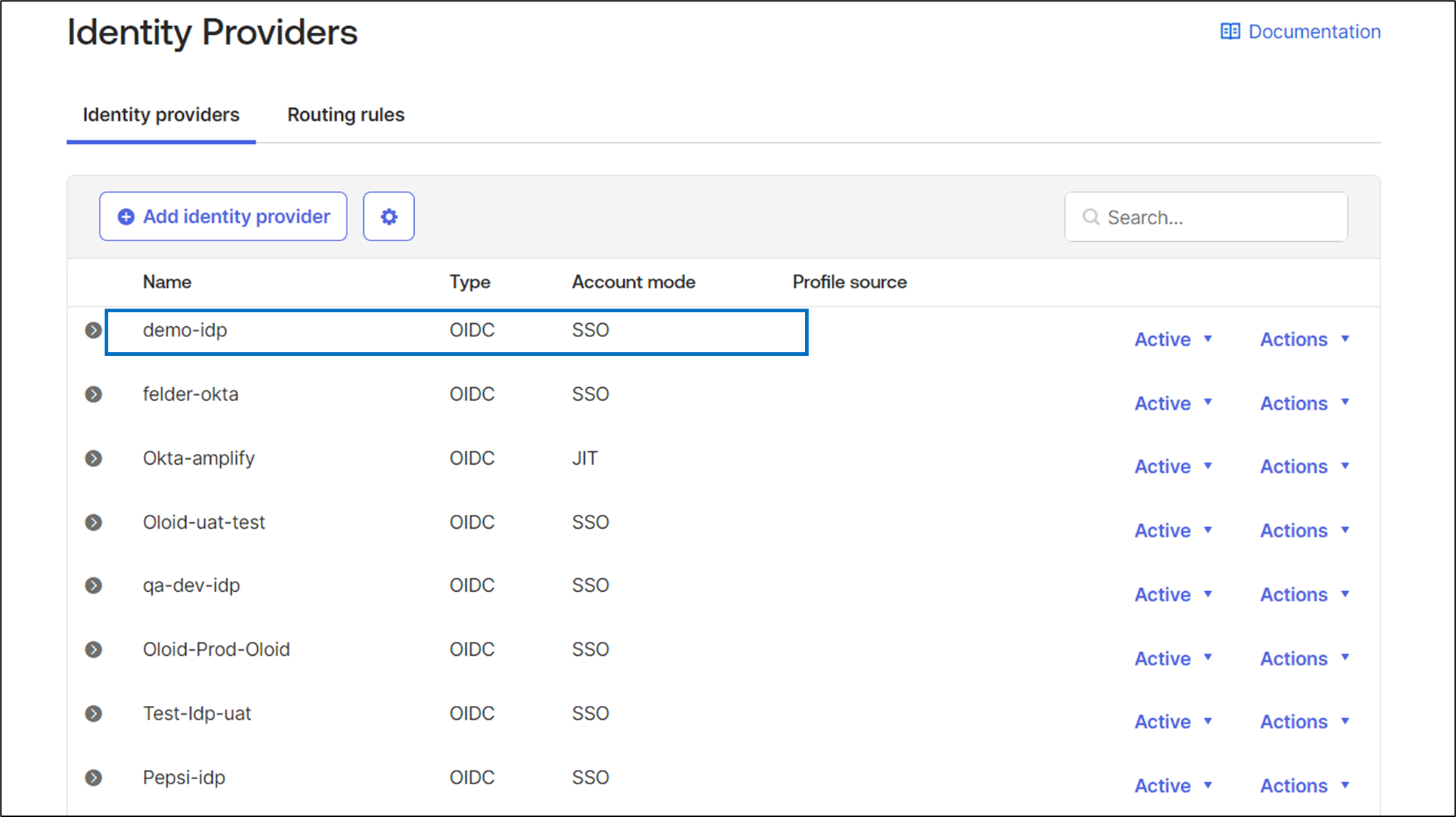Click the Identity Providers page heading
This screenshot has height=817, width=1456.
[212, 32]
